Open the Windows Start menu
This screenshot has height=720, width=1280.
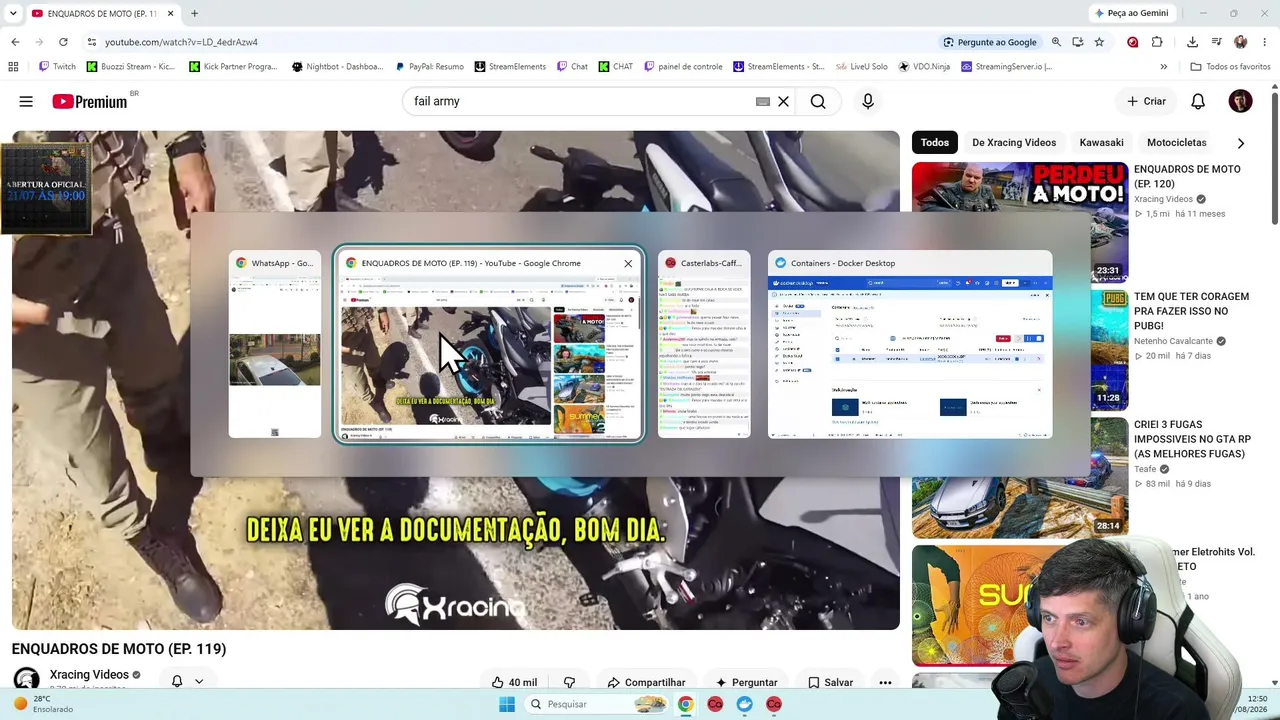coord(507,704)
